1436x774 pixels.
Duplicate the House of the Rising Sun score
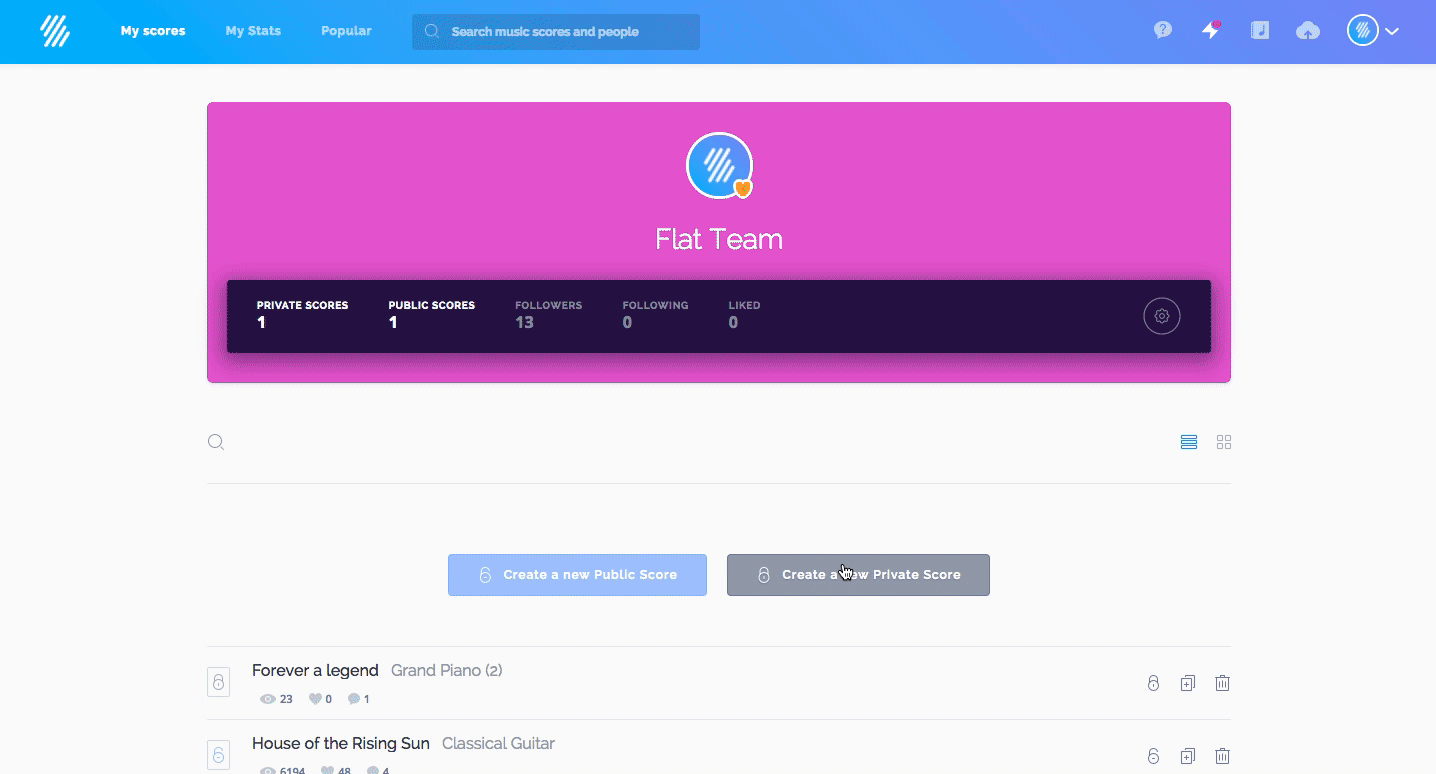tap(1187, 757)
